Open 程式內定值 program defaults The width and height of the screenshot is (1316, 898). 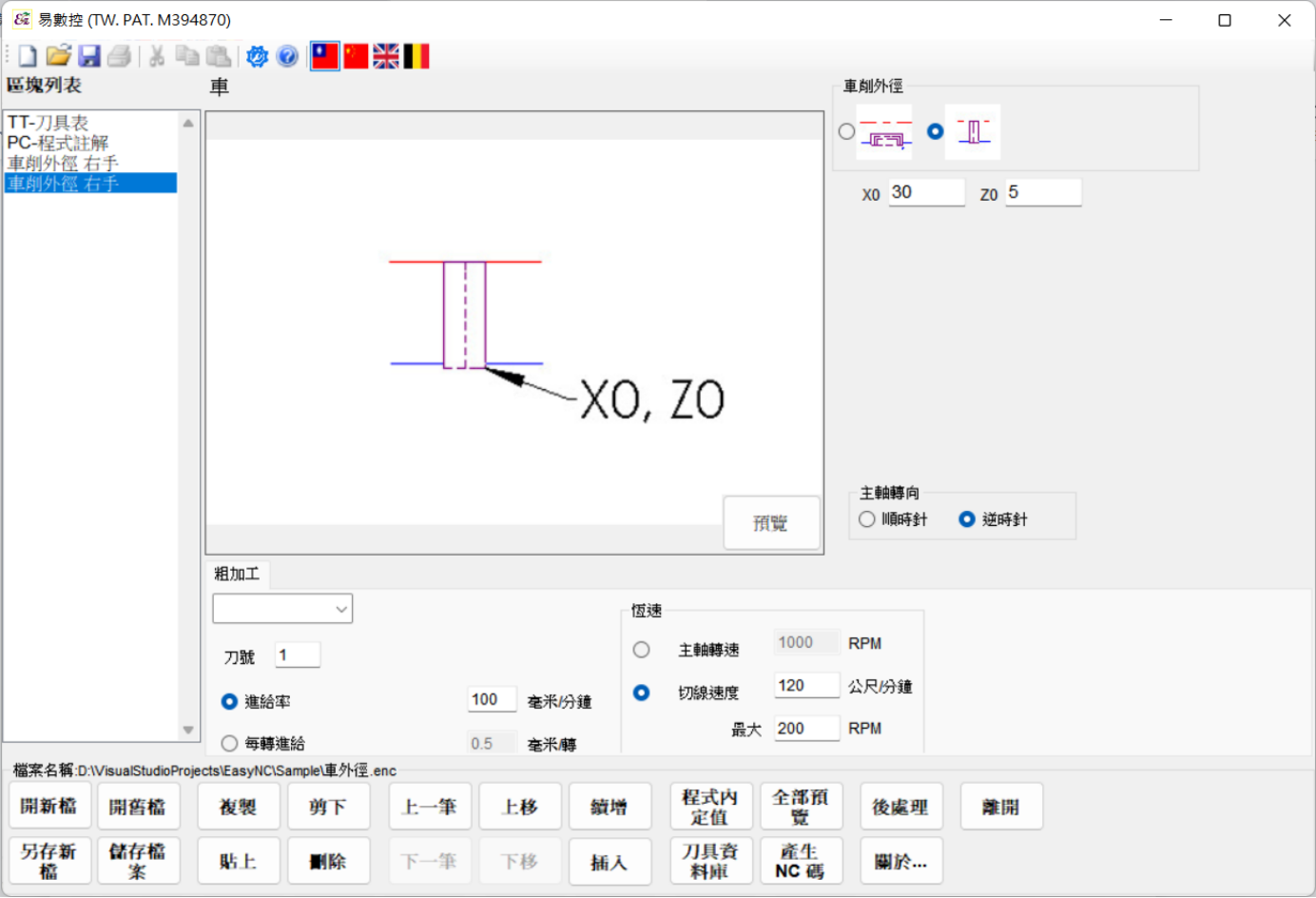[711, 807]
